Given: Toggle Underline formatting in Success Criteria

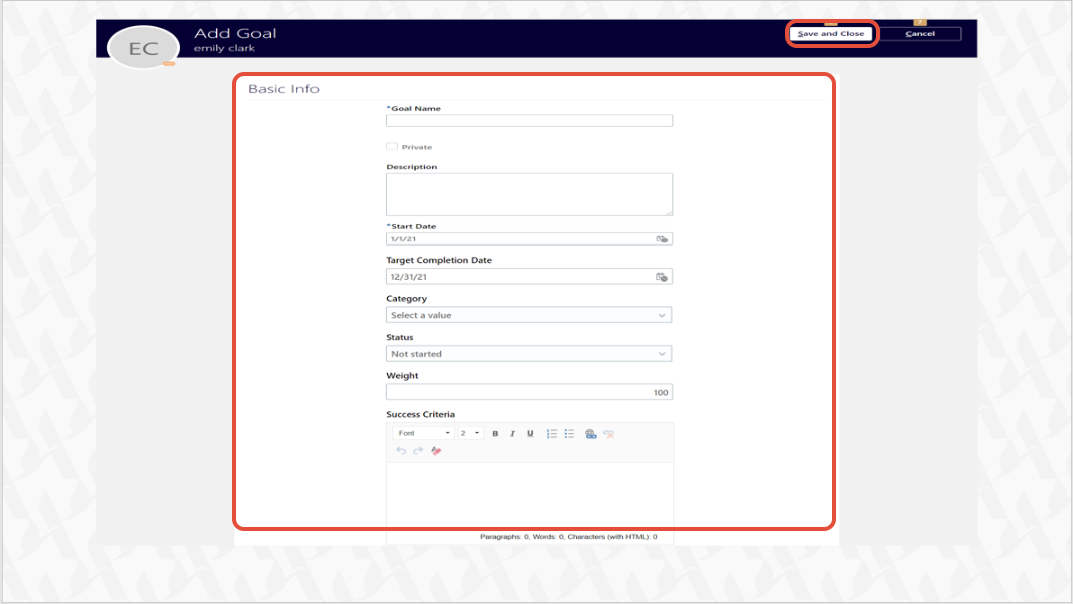Looking at the screenshot, I should point(530,434).
